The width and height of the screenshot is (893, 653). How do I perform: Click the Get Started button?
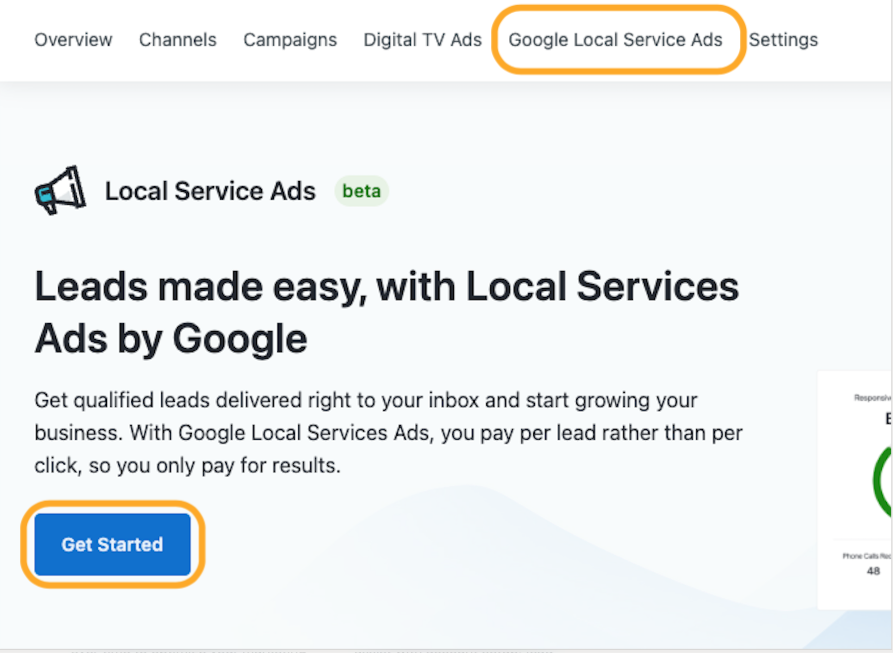click(112, 544)
